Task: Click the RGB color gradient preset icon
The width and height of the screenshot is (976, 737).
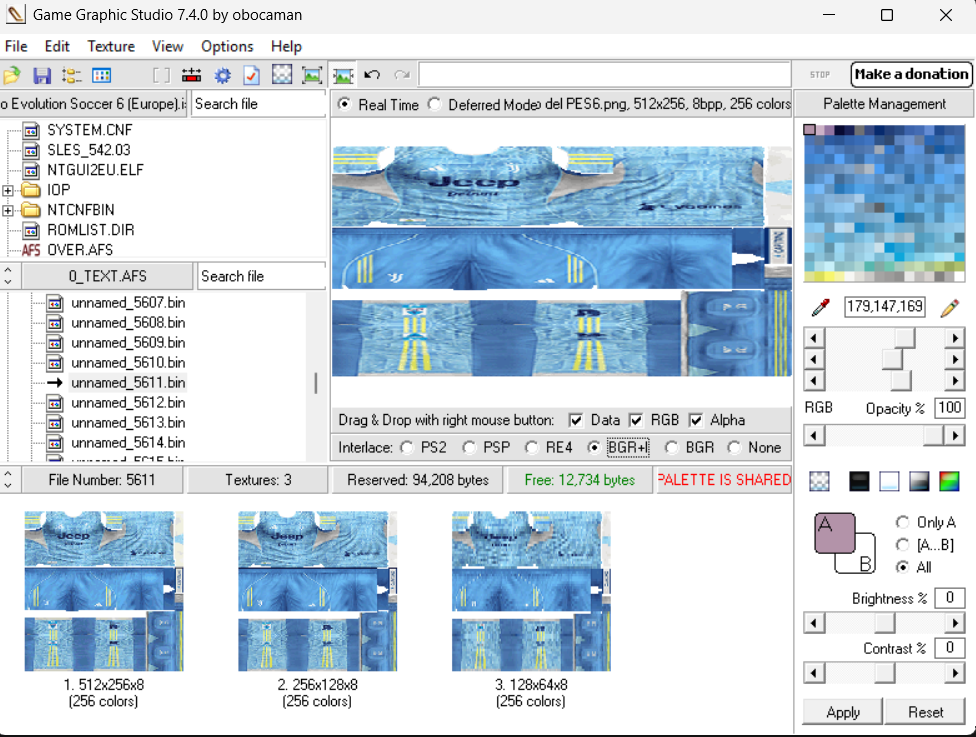Action: tap(949, 481)
